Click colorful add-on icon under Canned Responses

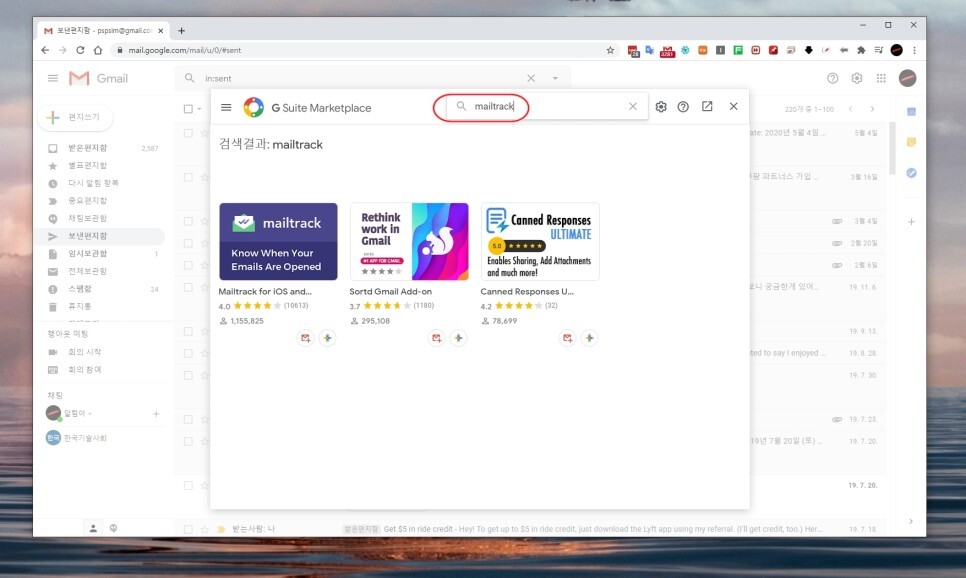pyautogui.click(x=590, y=338)
